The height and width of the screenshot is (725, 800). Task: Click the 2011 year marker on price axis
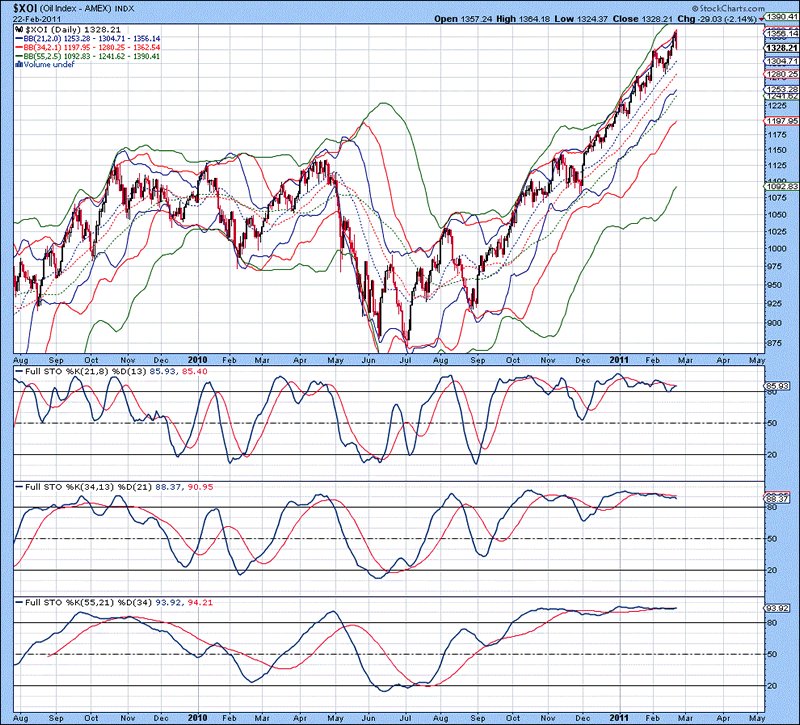(x=622, y=358)
